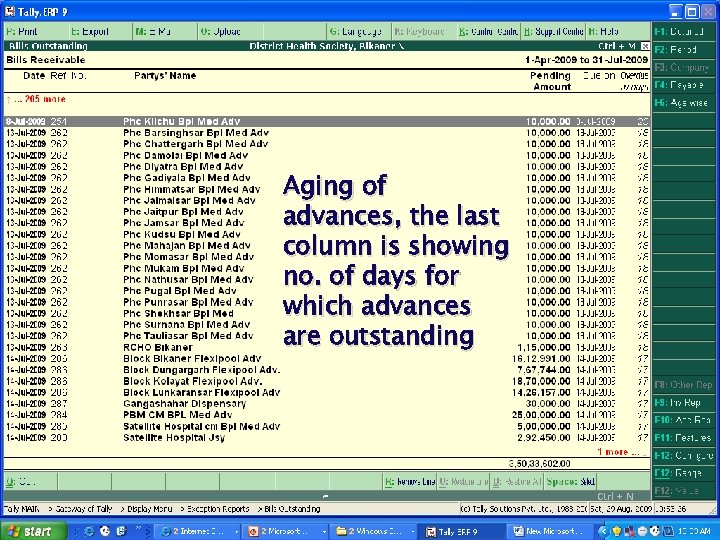Switch to Internet Explorer taskbar group
720x540 pixels.
click(198, 531)
